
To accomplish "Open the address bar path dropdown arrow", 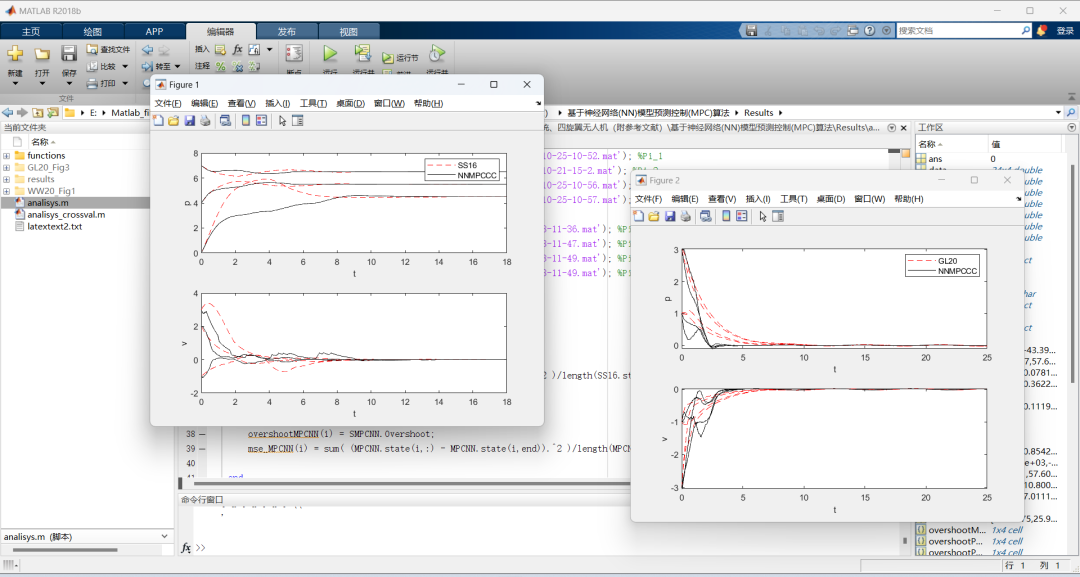I will 1058,112.
